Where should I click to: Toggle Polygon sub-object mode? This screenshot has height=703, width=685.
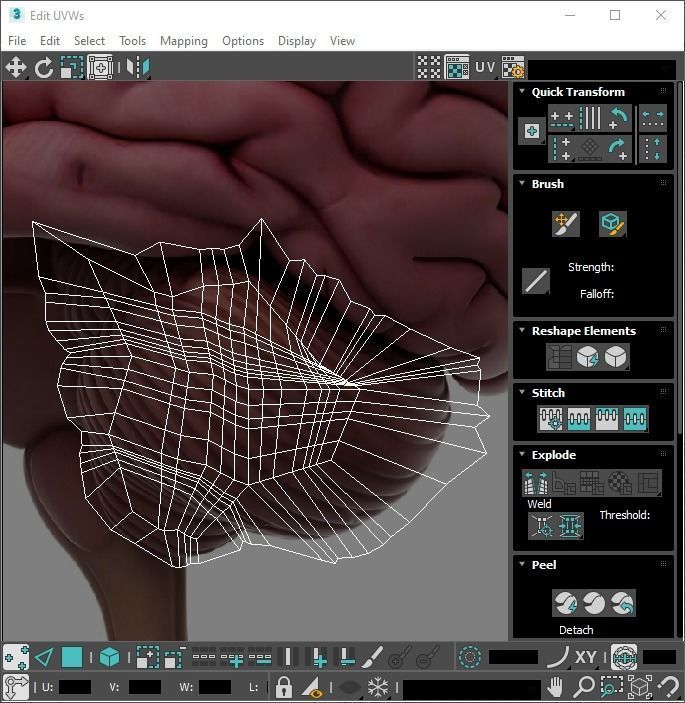[72, 658]
